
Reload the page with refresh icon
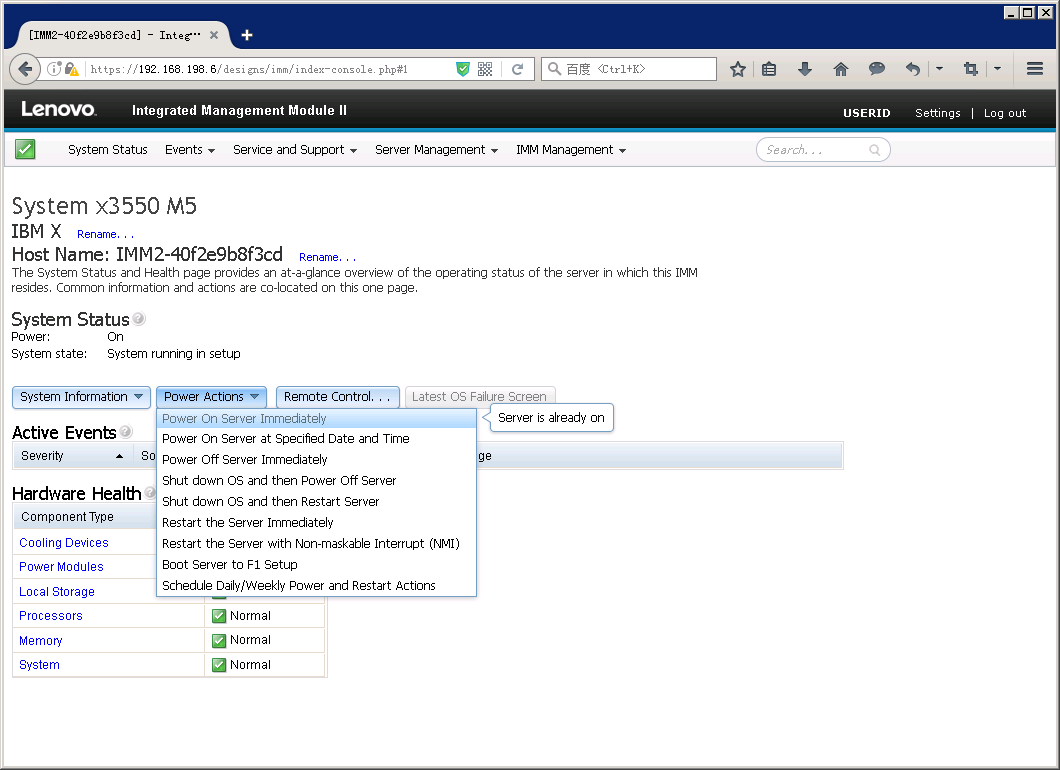(x=517, y=69)
